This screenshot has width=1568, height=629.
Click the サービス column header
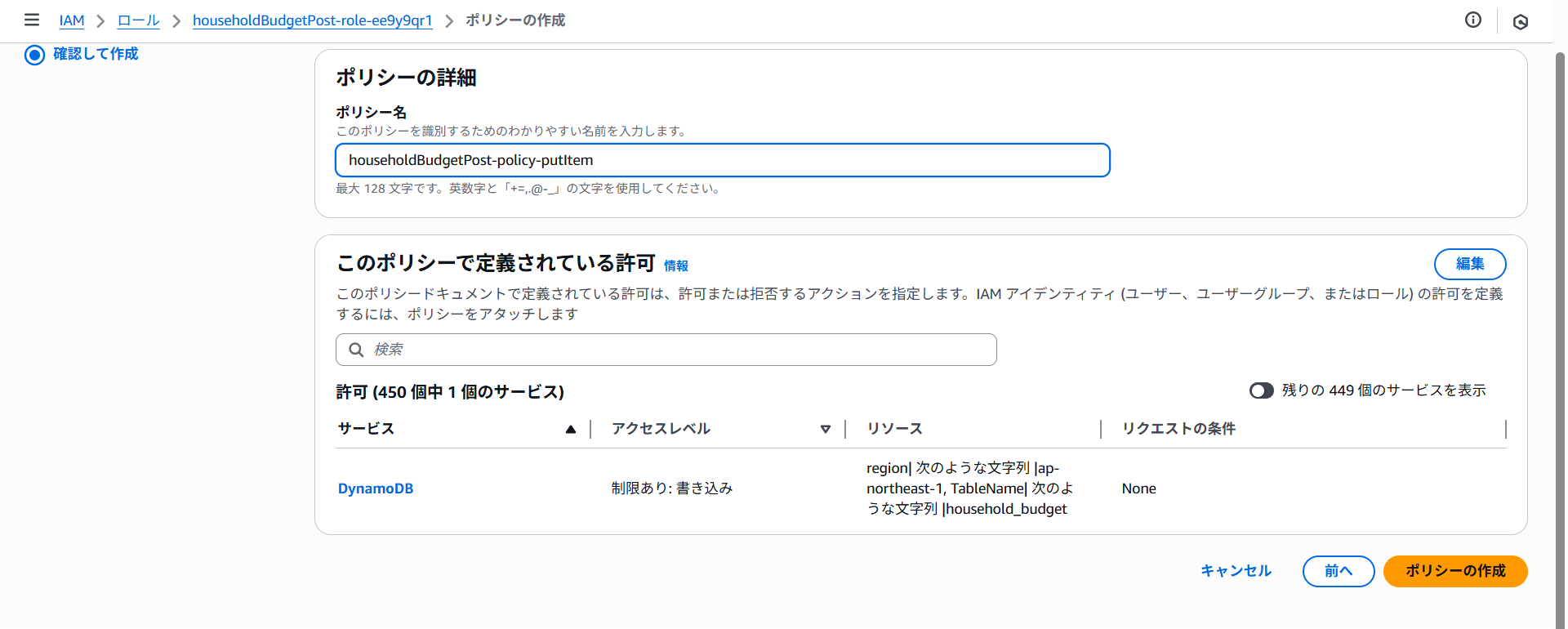click(x=367, y=429)
